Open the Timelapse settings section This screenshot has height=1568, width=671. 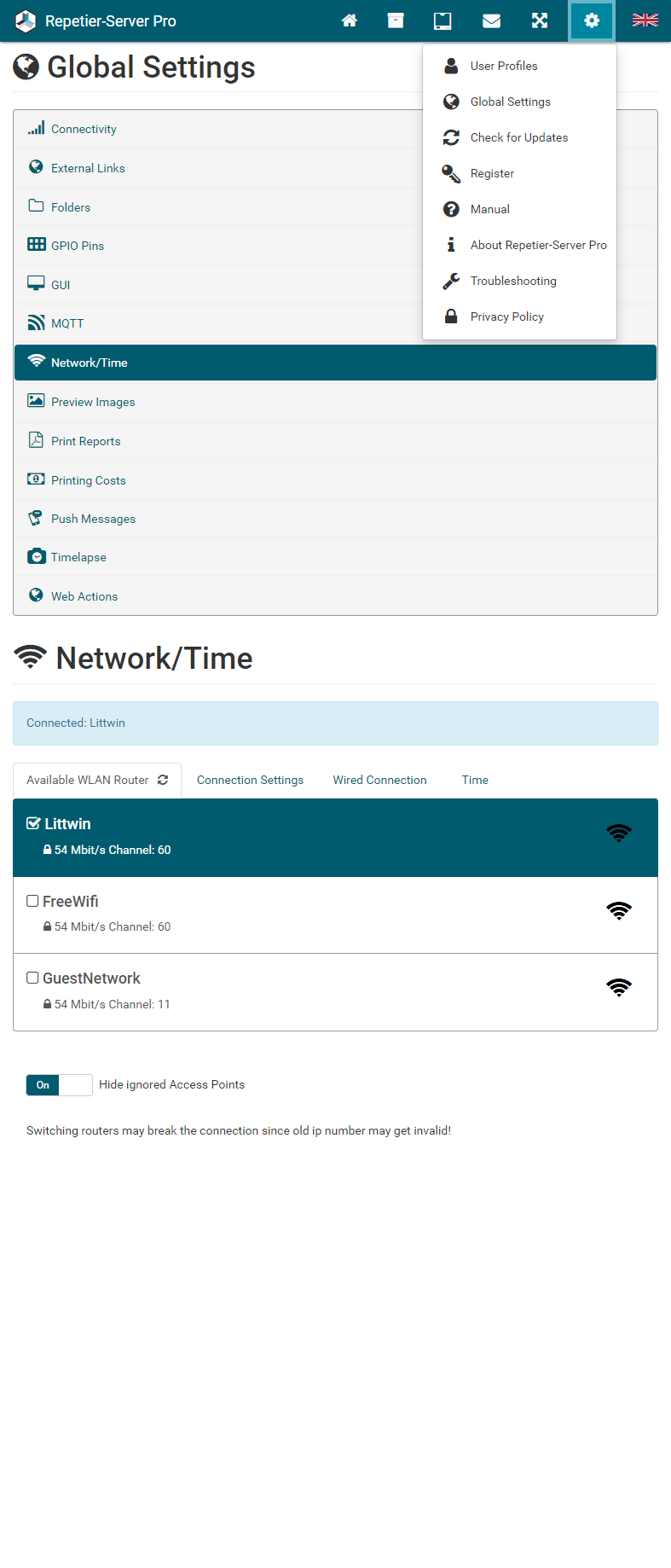[x=78, y=557]
